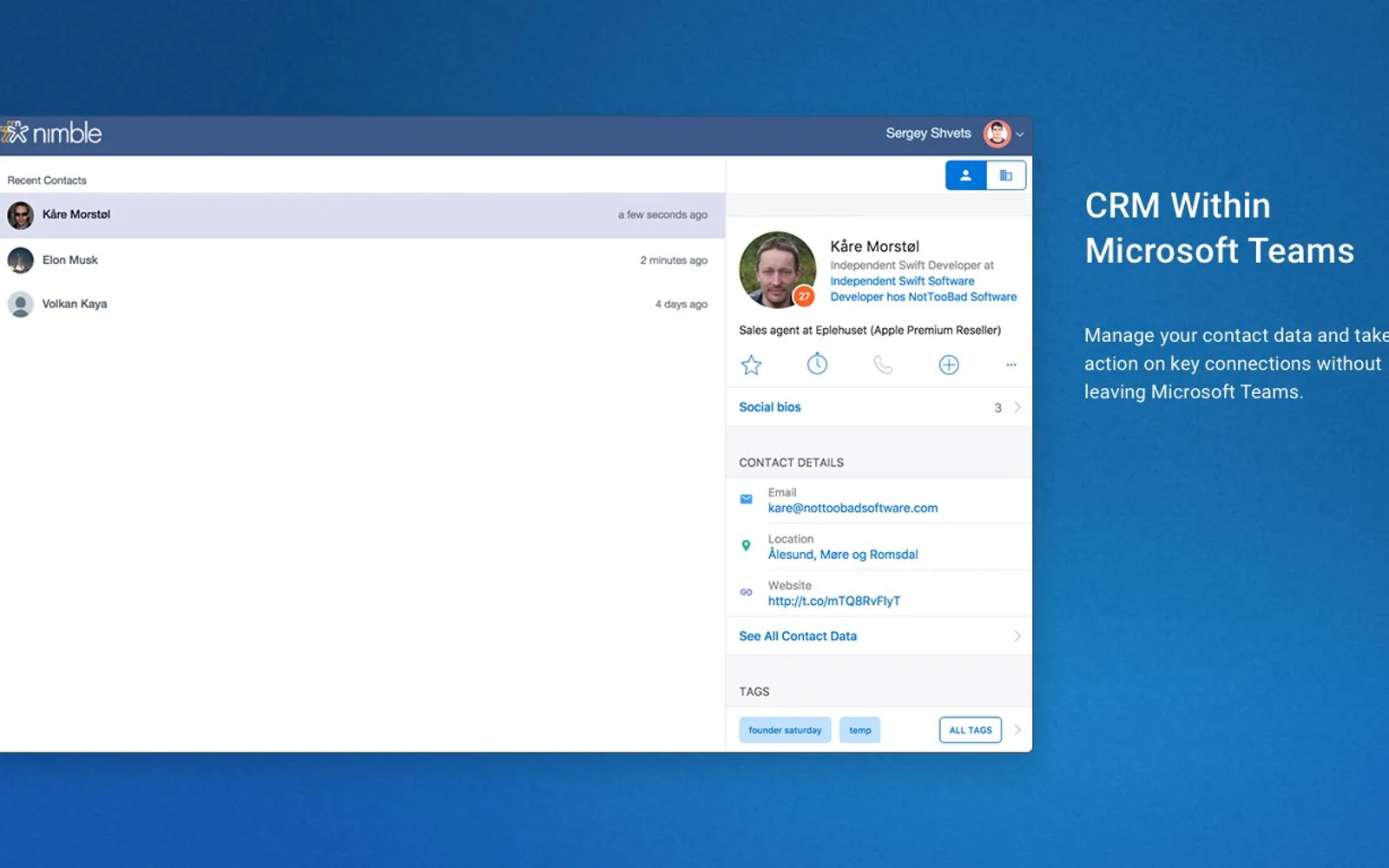1389x868 pixels.
Task: Expand See All Contact Data chevron
Action: [1017, 636]
